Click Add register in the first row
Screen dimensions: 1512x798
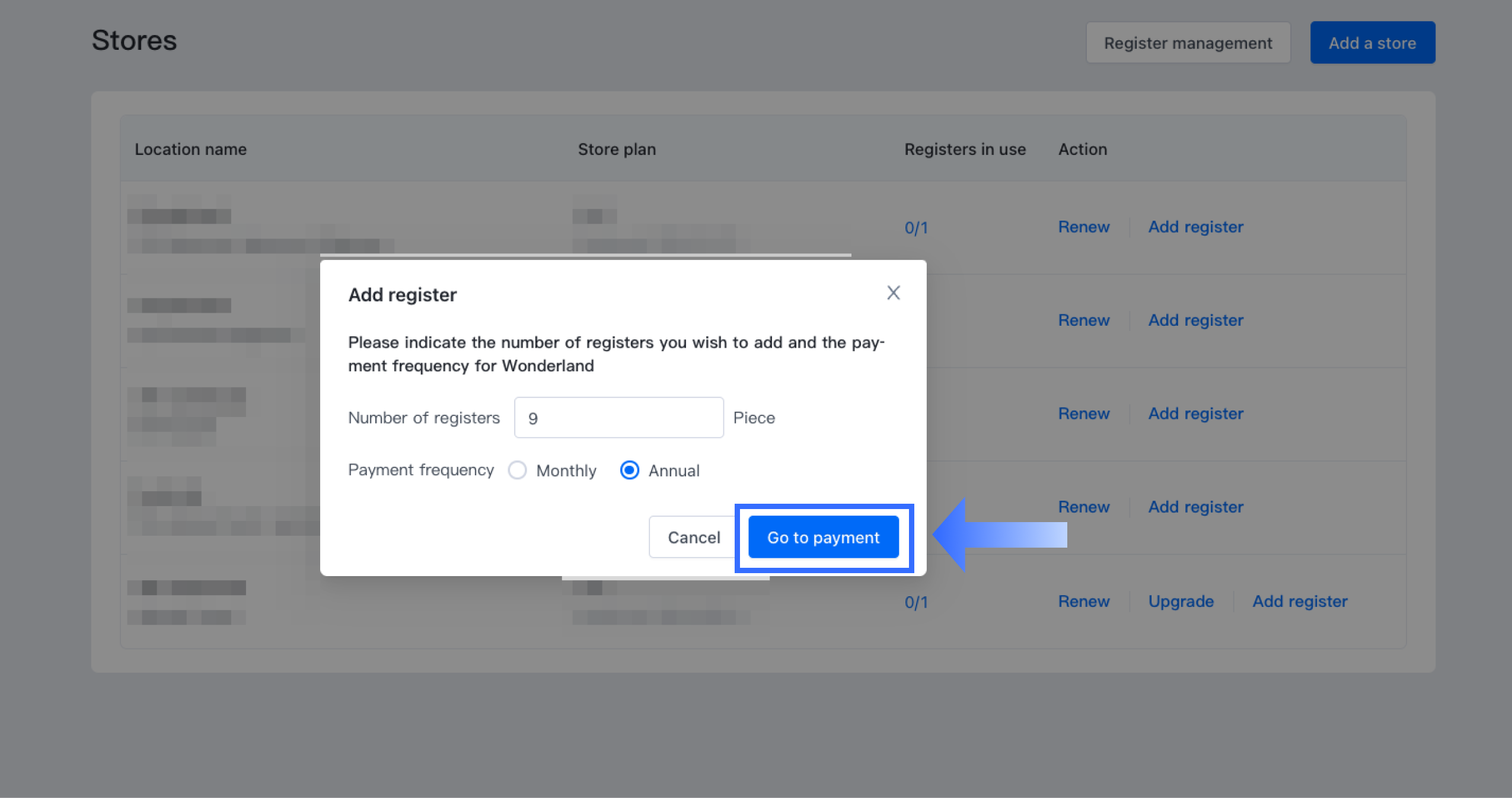(x=1195, y=227)
